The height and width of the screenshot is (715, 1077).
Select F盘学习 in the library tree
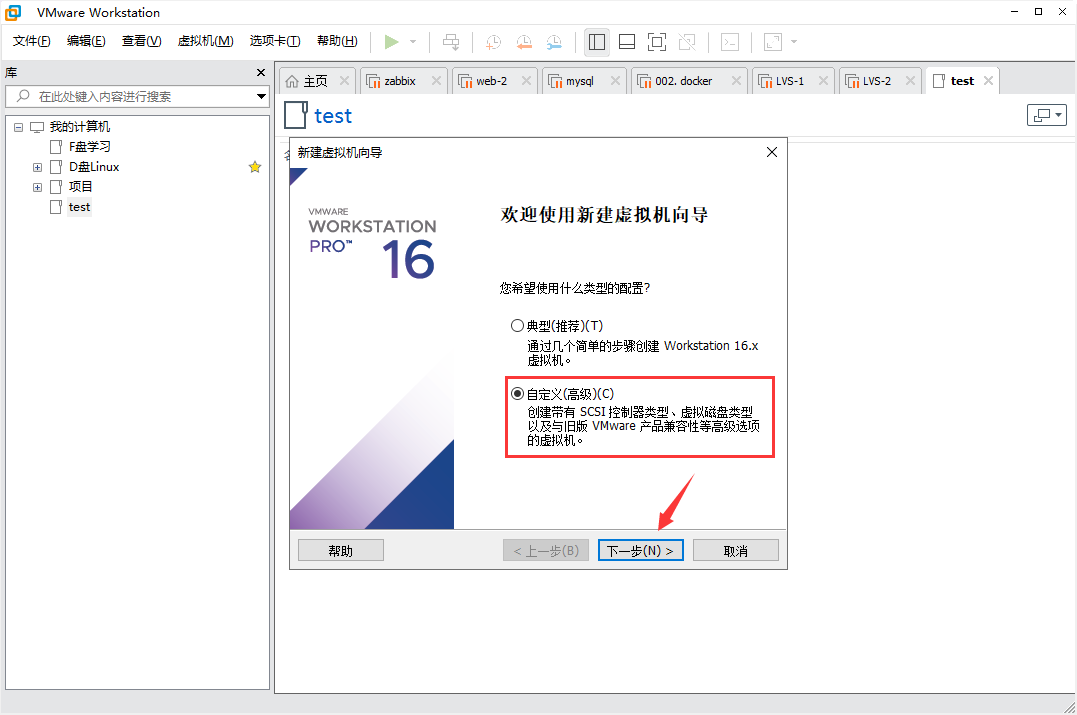tap(89, 147)
